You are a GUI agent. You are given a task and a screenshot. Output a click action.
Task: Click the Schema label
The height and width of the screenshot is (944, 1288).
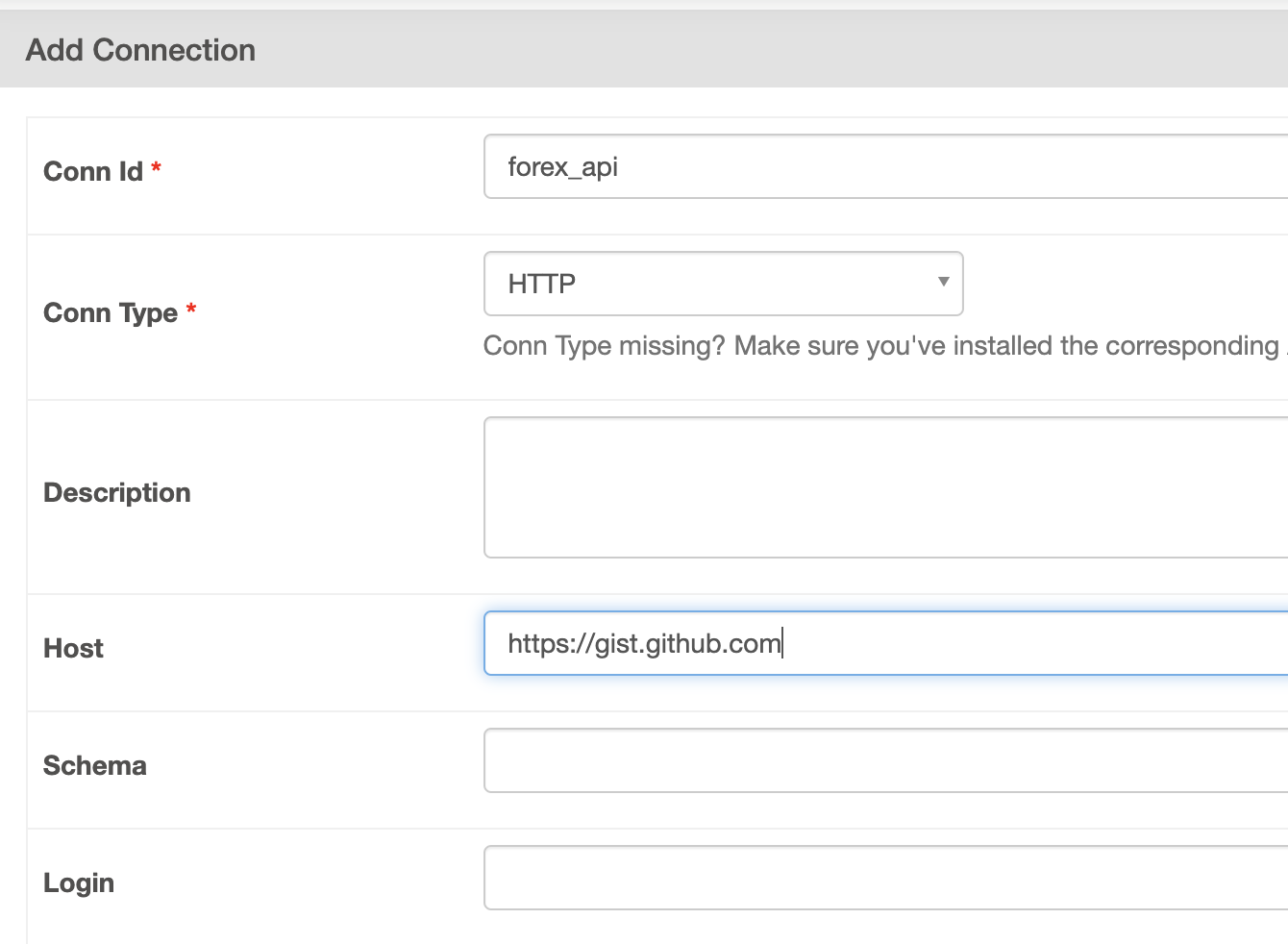coord(95,766)
